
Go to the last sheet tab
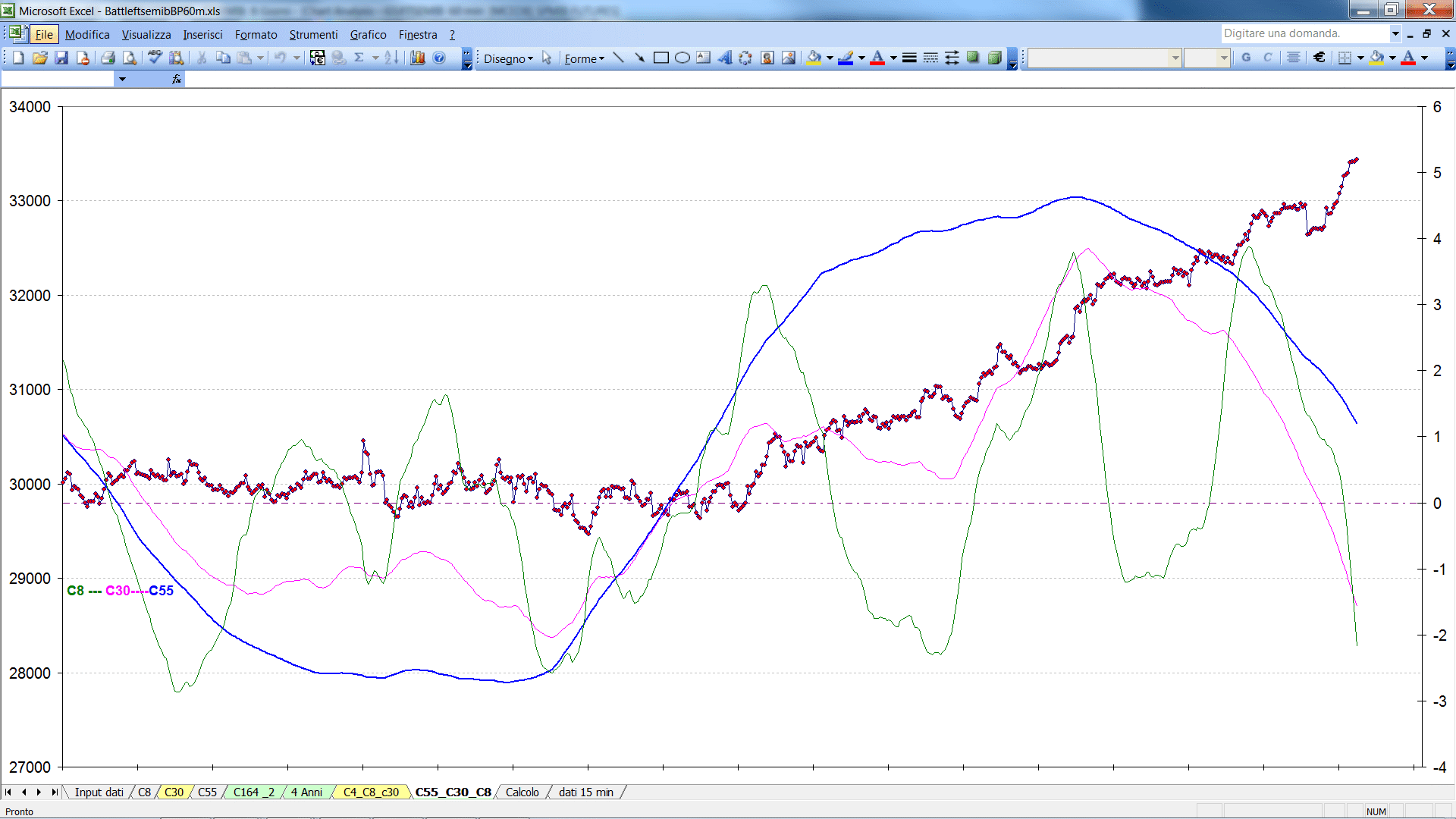click(54, 792)
